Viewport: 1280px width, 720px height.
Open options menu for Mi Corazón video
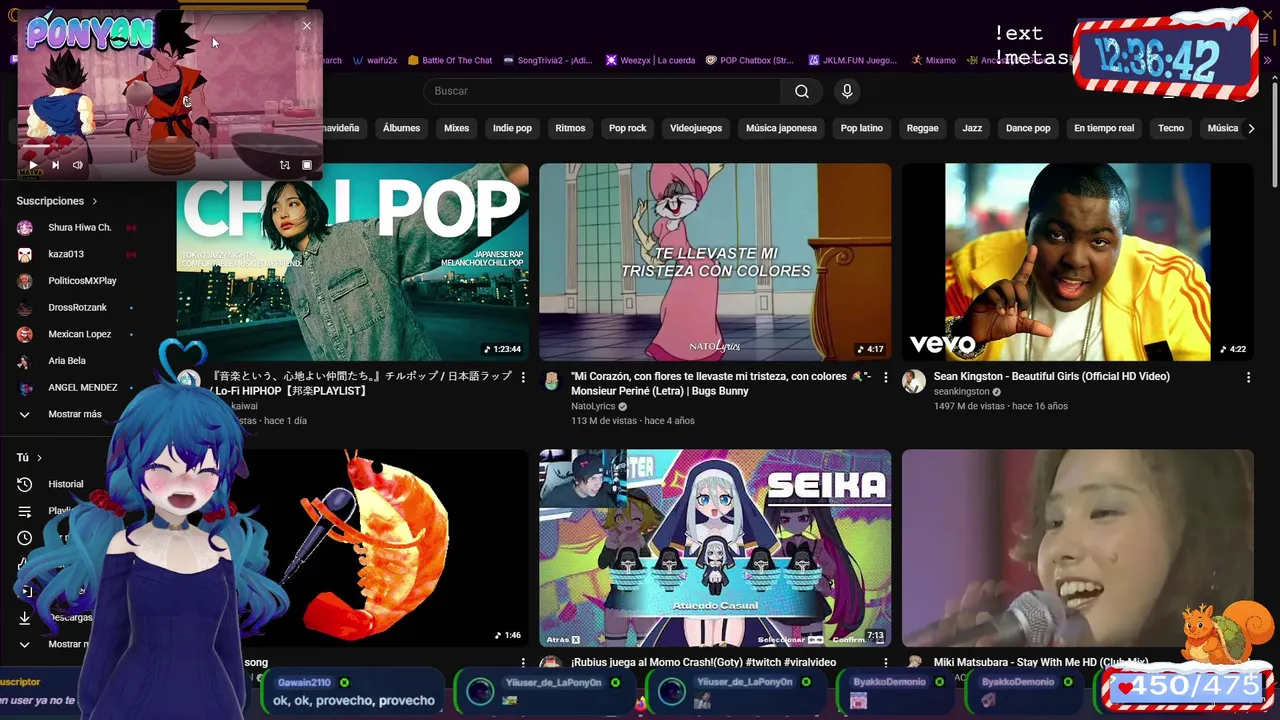(885, 377)
